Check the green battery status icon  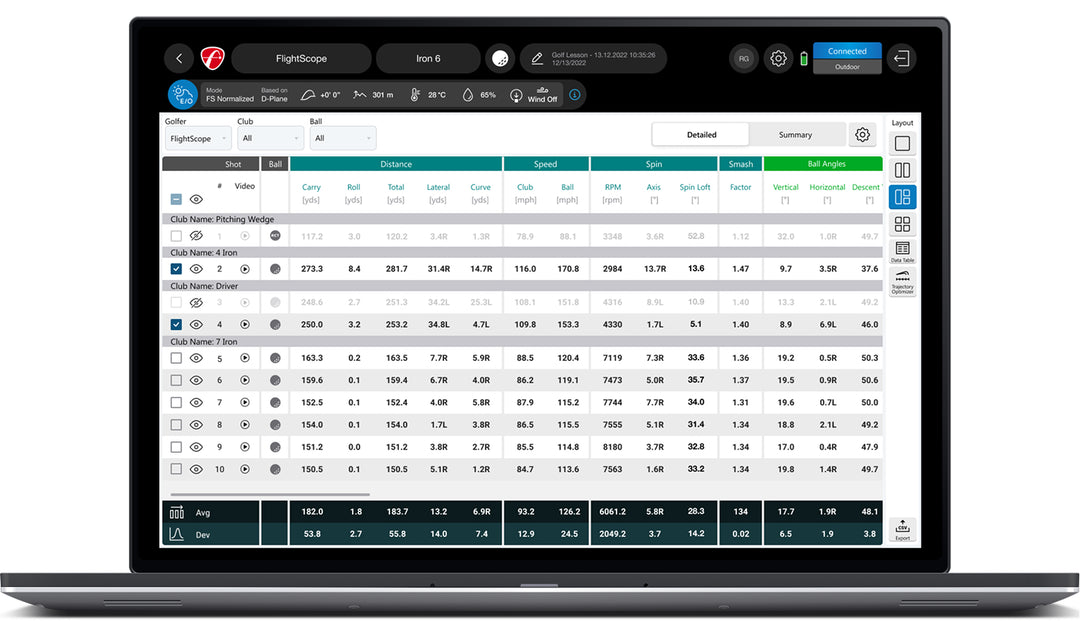[x=804, y=59]
